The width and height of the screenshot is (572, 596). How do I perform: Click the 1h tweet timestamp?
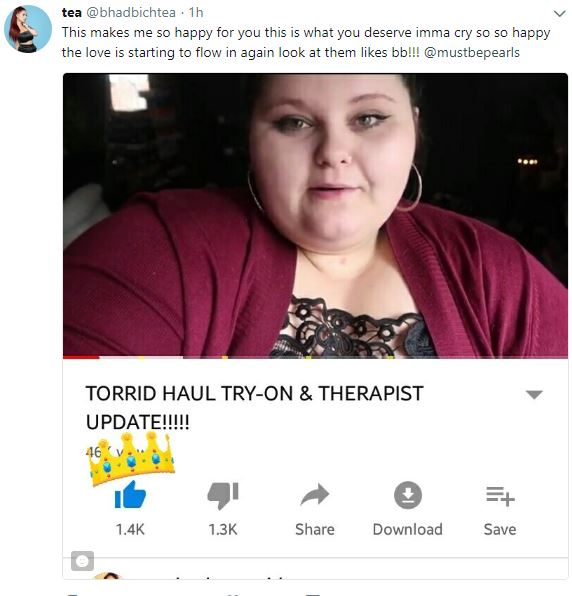[196, 13]
